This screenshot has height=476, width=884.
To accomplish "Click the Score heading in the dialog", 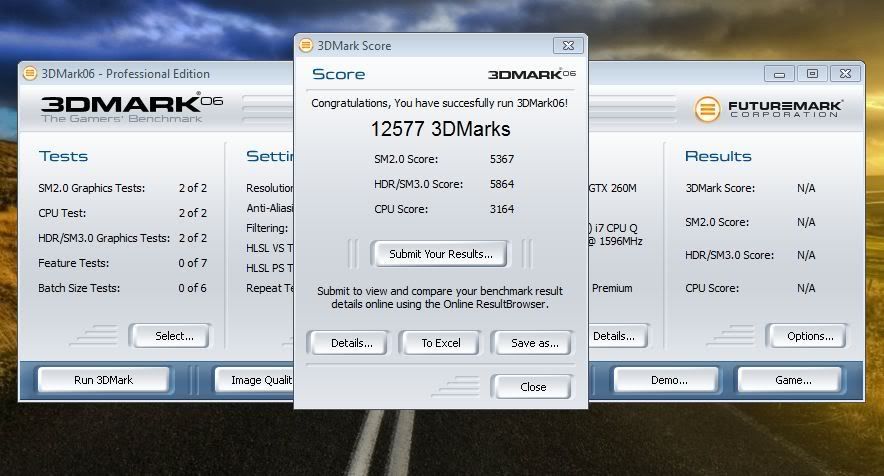I will (338, 74).
